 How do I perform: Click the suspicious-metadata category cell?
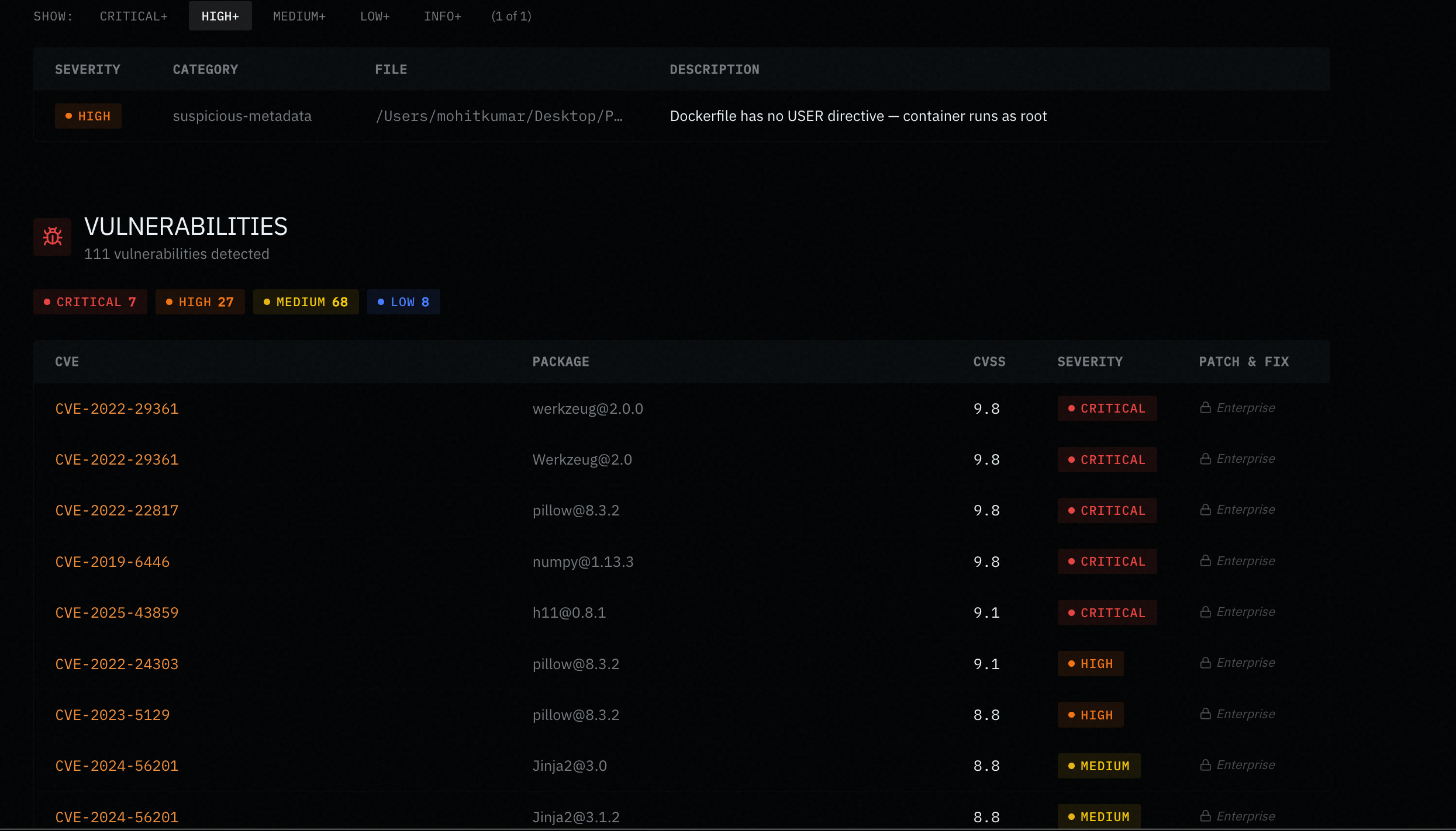point(242,116)
